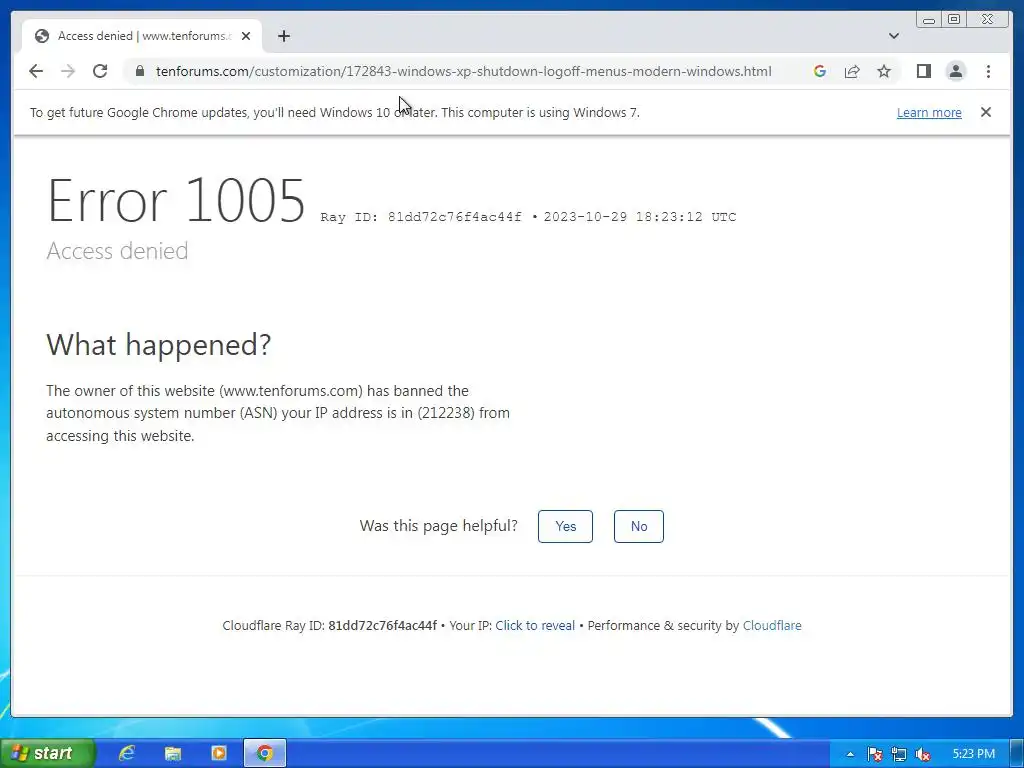View site information via the lock icon

(139, 71)
